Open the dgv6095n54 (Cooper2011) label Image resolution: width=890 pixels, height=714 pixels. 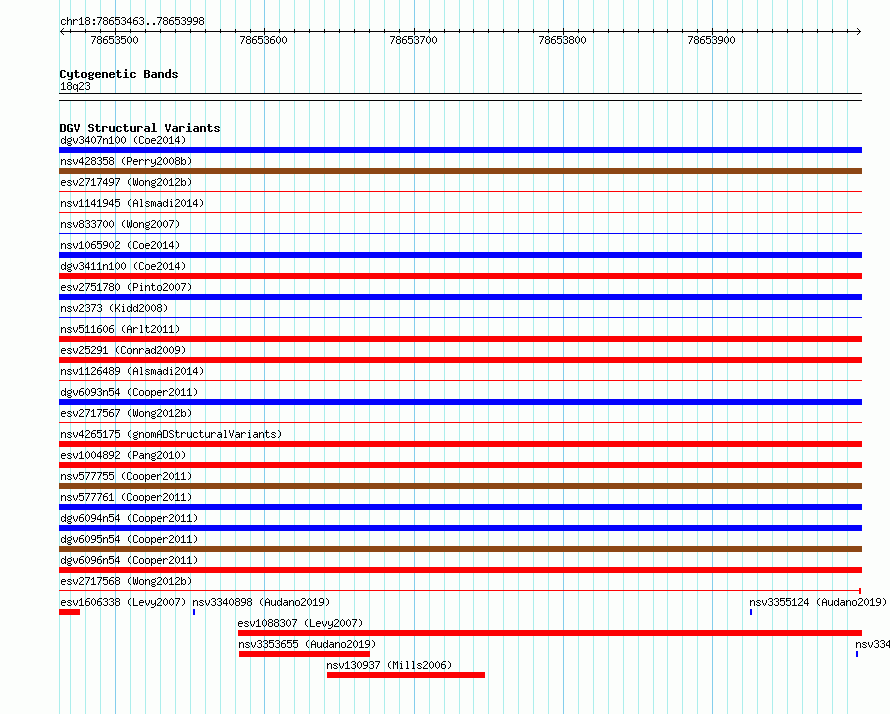(129, 539)
